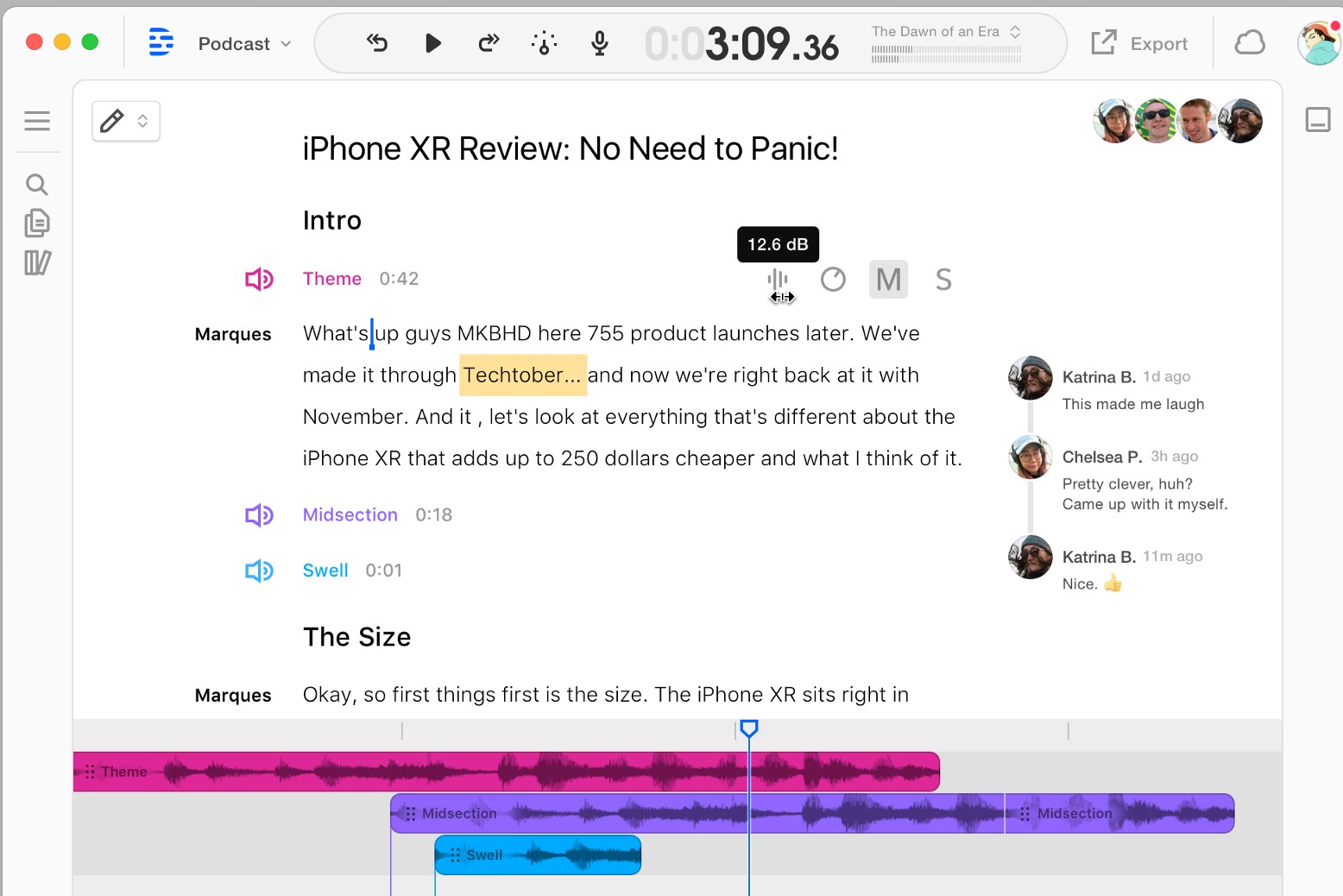Viewport: 1343px width, 896px height.
Task: Click Chelsea P. avatar in comments
Action: (x=1031, y=457)
